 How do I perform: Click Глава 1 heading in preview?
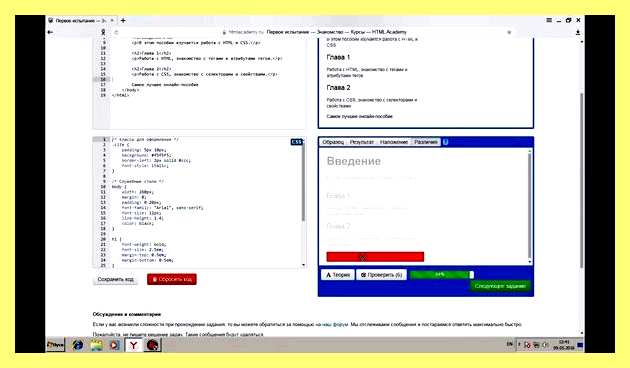pyautogui.click(x=338, y=57)
